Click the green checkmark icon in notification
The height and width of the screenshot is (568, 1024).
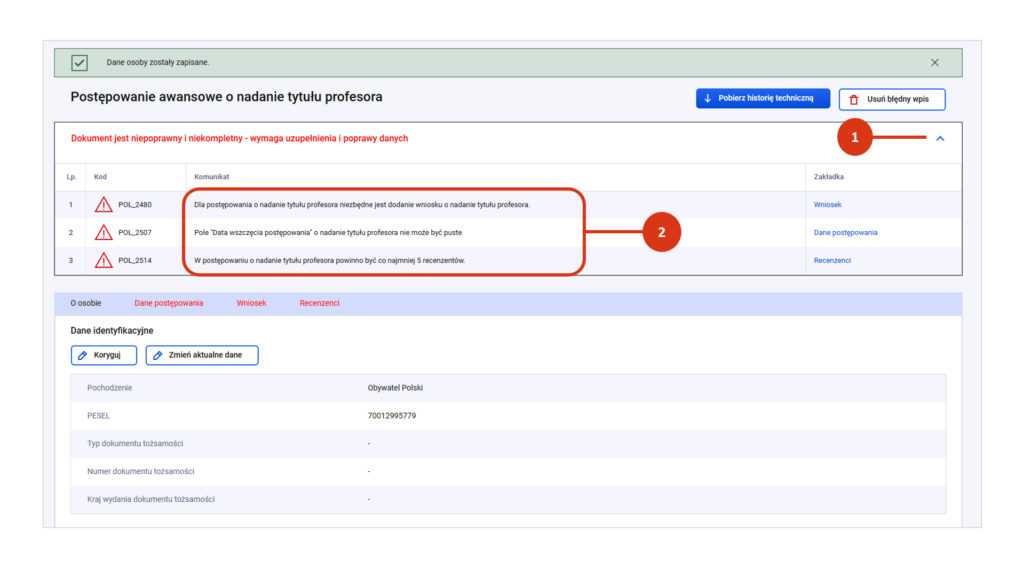[x=79, y=63]
